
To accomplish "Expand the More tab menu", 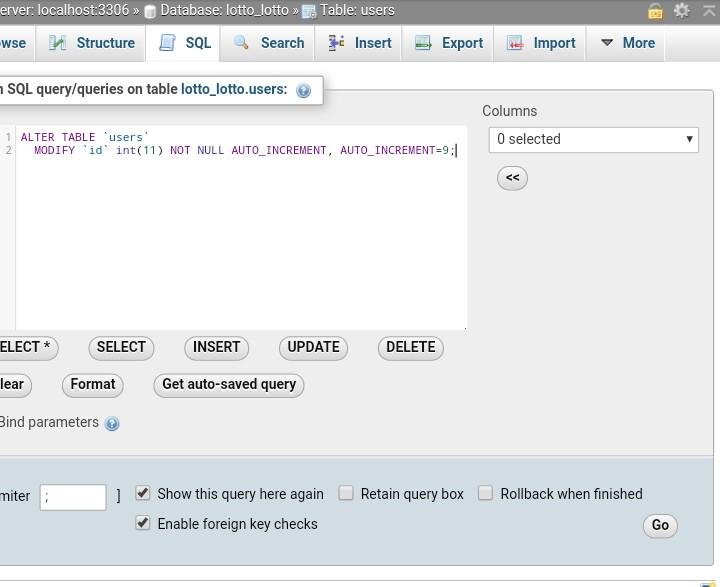I will (627, 43).
